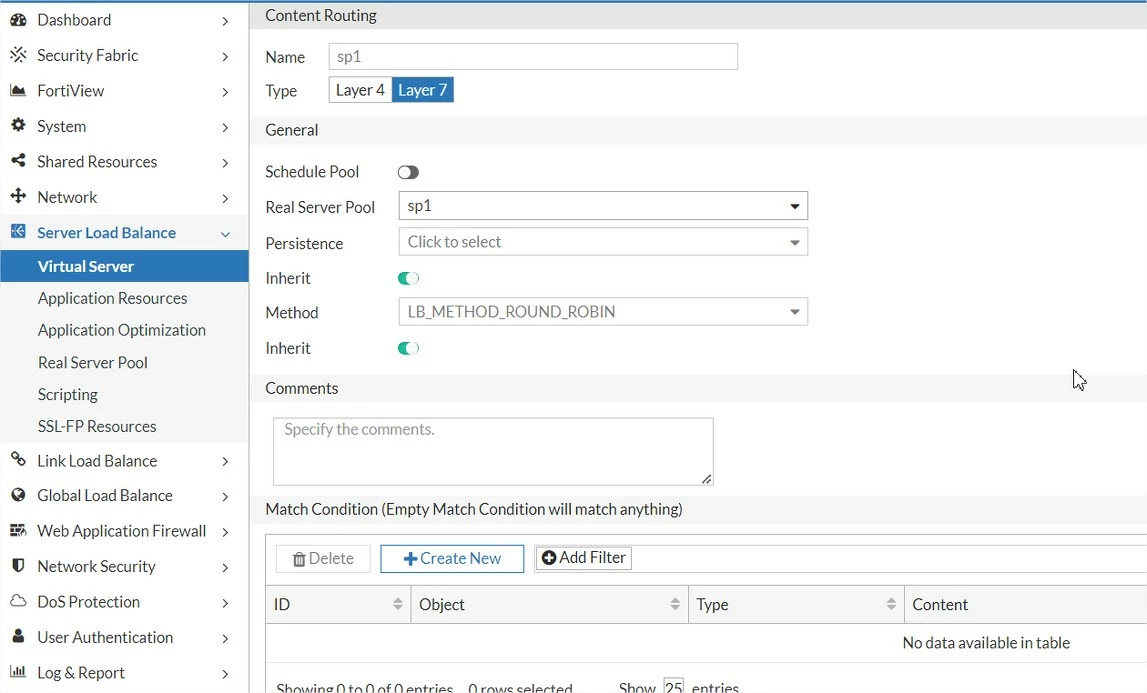Open the Real Server Pool dropdown
The width and height of the screenshot is (1147, 693).
pyautogui.click(x=603, y=206)
